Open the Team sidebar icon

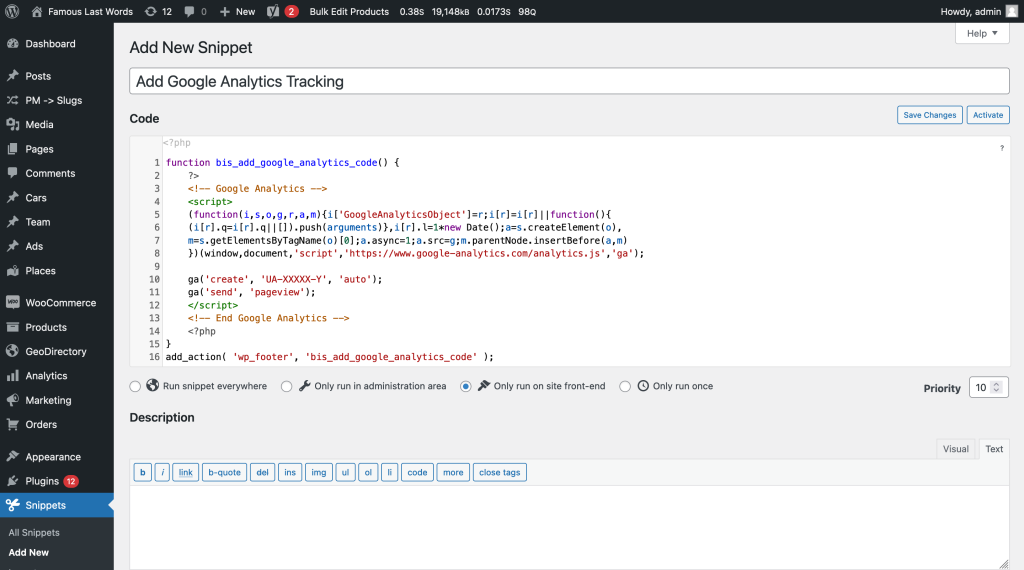click(12, 221)
